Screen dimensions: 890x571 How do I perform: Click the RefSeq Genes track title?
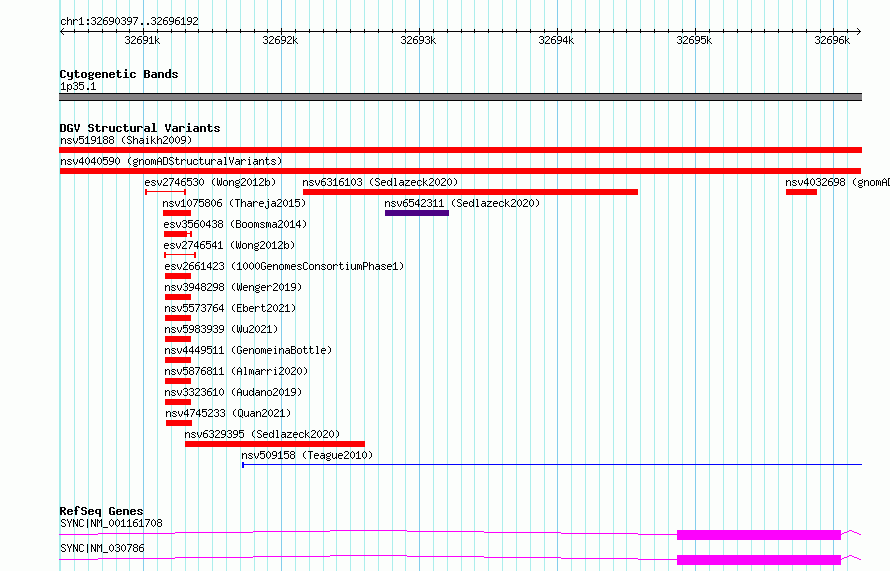coord(101,511)
